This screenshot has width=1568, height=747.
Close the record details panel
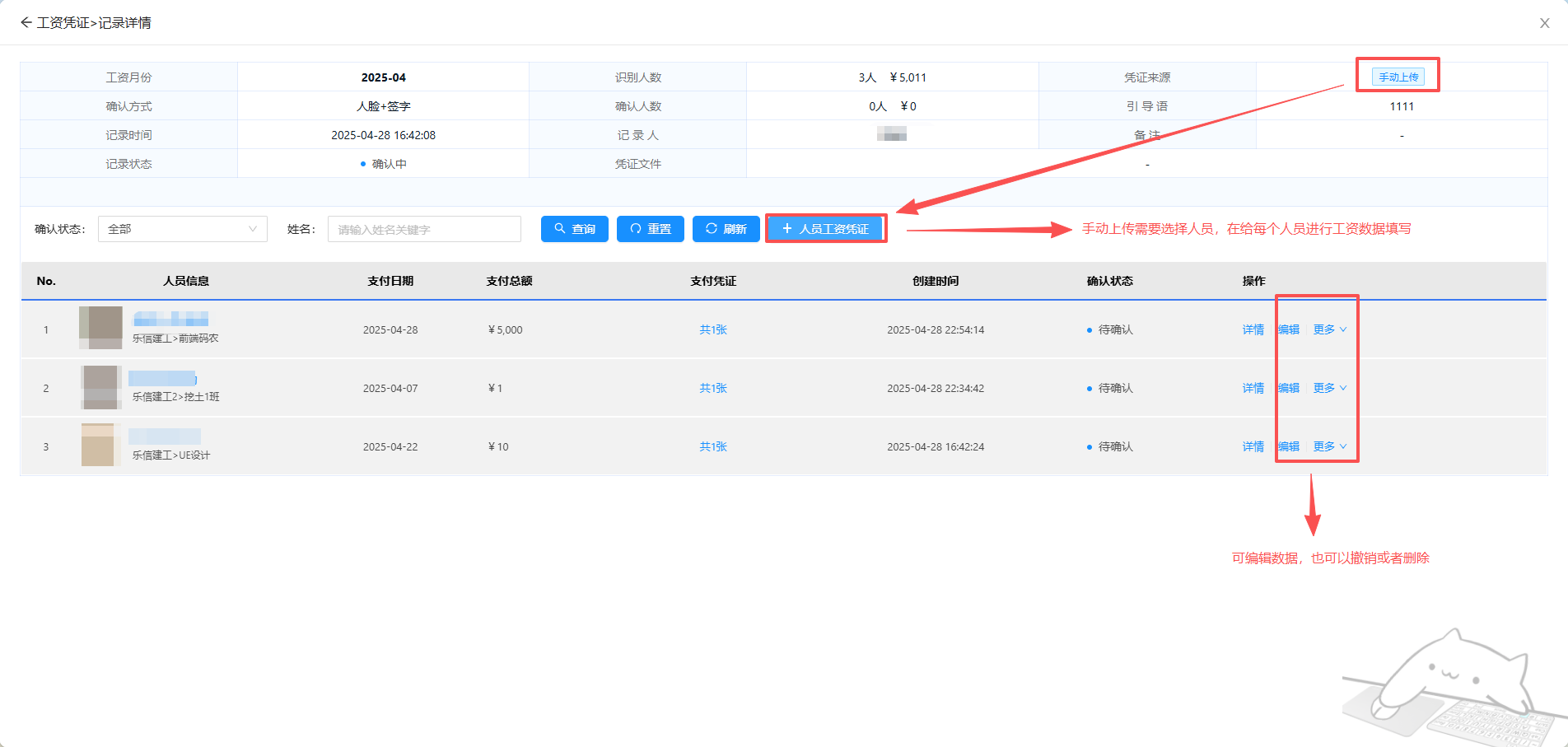pyautogui.click(x=1544, y=23)
